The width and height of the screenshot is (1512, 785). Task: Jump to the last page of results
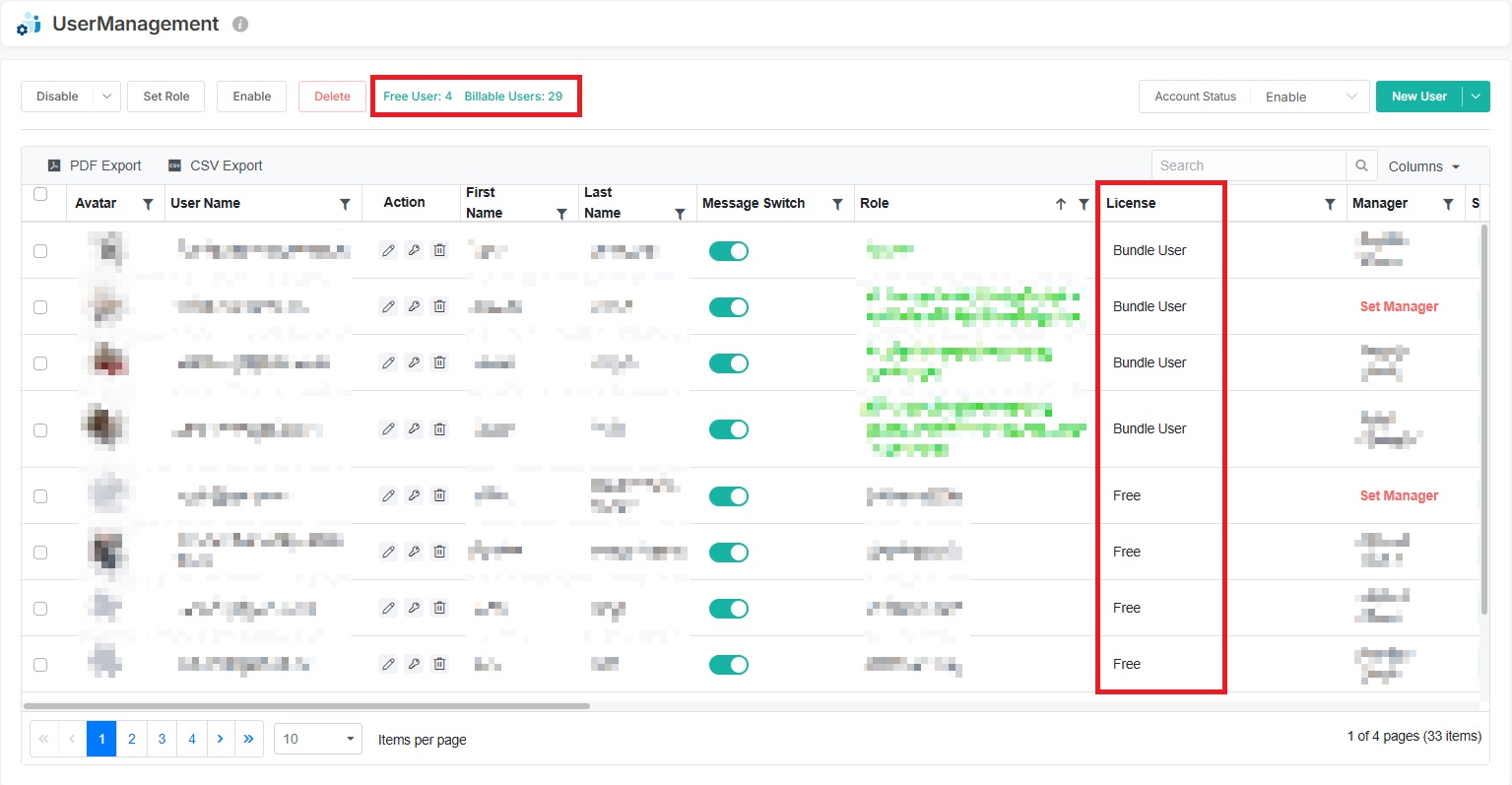(x=248, y=739)
